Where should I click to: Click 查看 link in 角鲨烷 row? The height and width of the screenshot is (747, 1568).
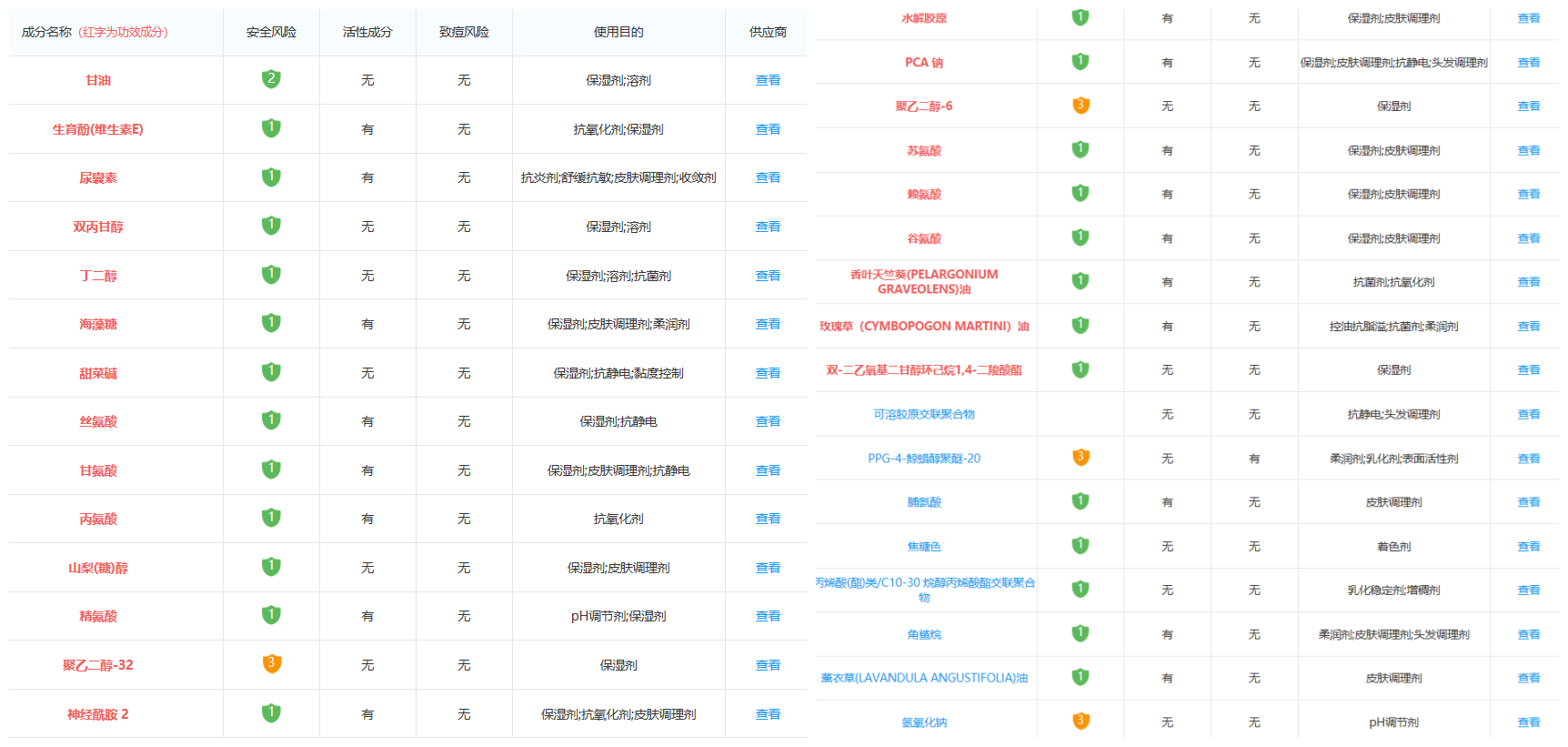(x=1529, y=634)
